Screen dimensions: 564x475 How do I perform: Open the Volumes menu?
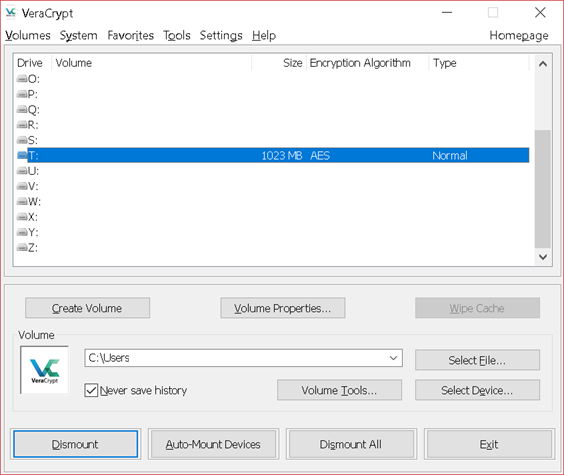[x=28, y=36]
